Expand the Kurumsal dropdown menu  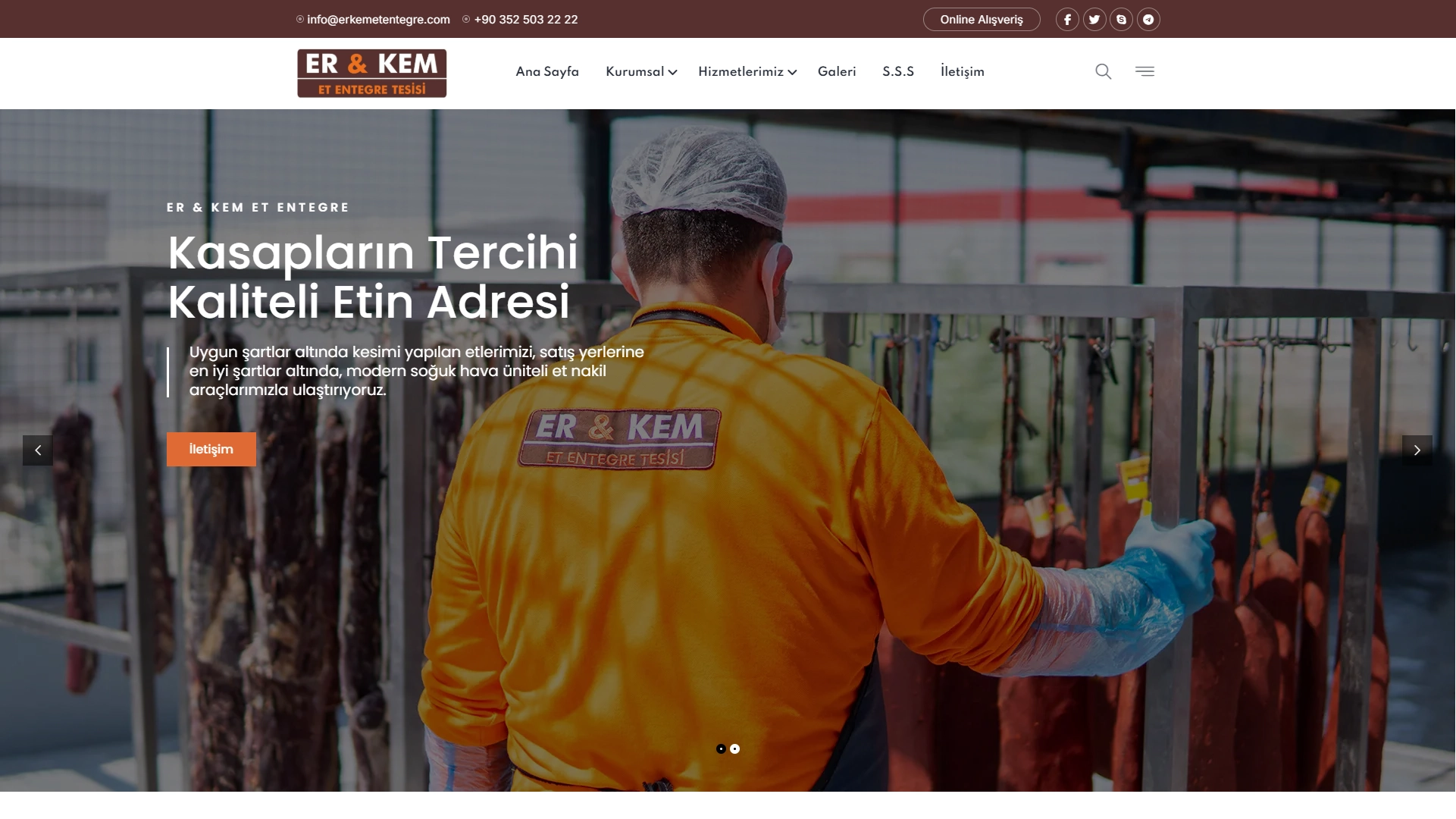[x=641, y=72]
